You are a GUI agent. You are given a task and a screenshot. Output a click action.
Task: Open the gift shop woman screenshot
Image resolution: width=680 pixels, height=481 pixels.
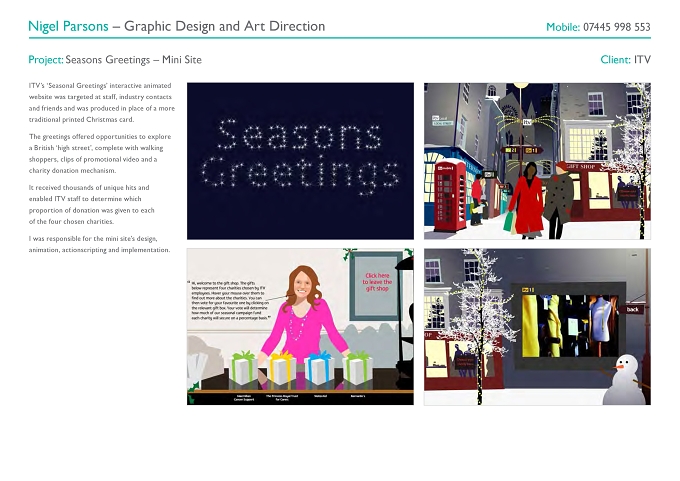pyautogui.click(x=300, y=327)
